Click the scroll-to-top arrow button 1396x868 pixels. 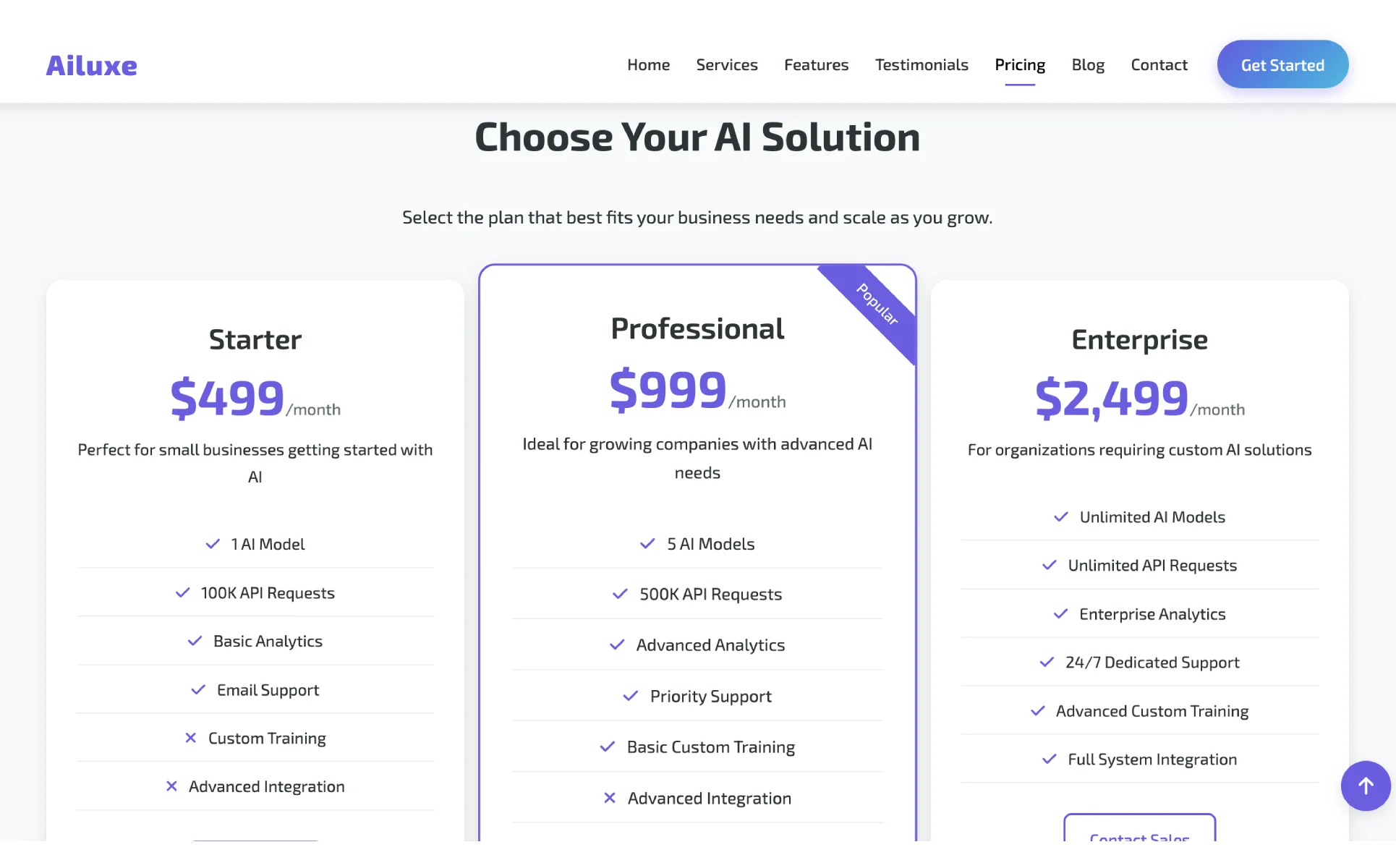coord(1365,786)
